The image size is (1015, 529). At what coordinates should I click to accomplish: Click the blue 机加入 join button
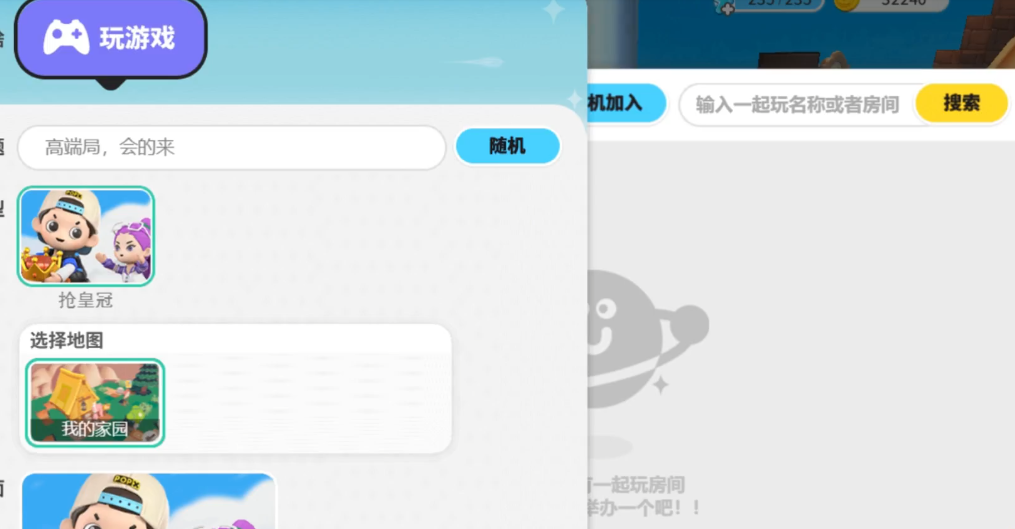[x=626, y=103]
